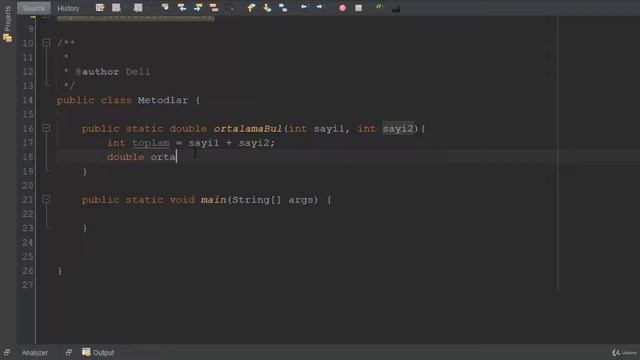Click closing brace on line 26
The height and width of the screenshot is (360, 640).
pyautogui.click(x=60, y=271)
